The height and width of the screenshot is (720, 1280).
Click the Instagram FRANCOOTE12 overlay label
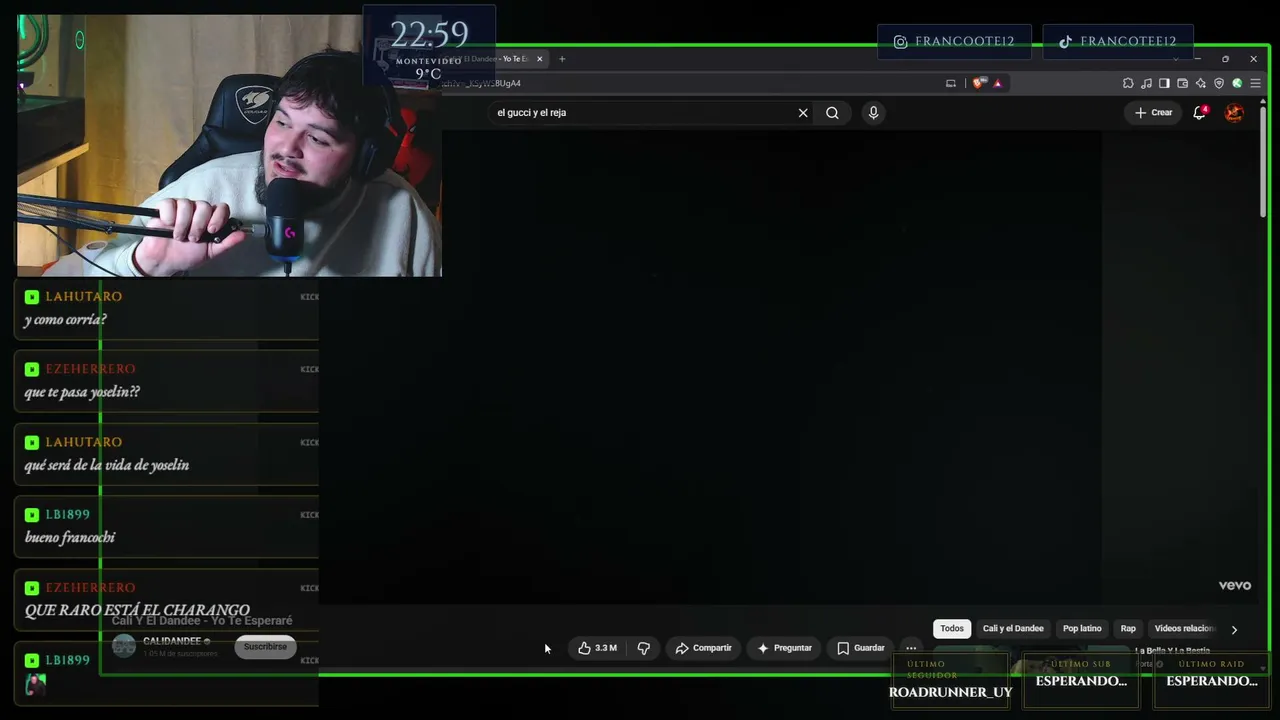tap(954, 42)
